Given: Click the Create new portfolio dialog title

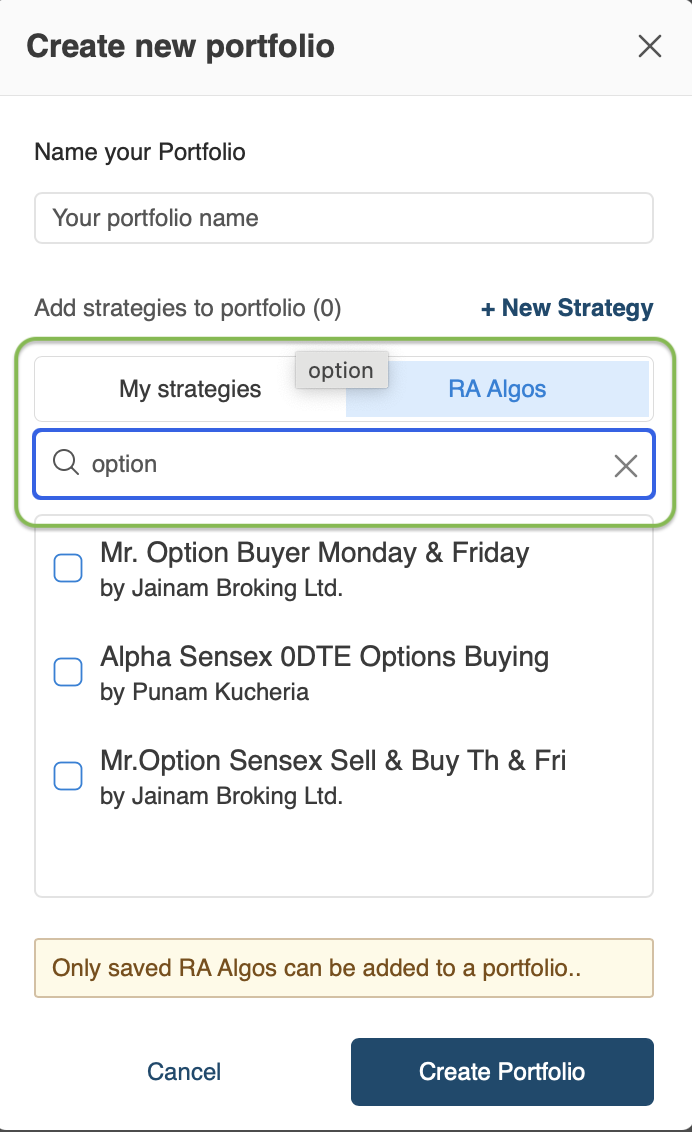Looking at the screenshot, I should [x=180, y=46].
